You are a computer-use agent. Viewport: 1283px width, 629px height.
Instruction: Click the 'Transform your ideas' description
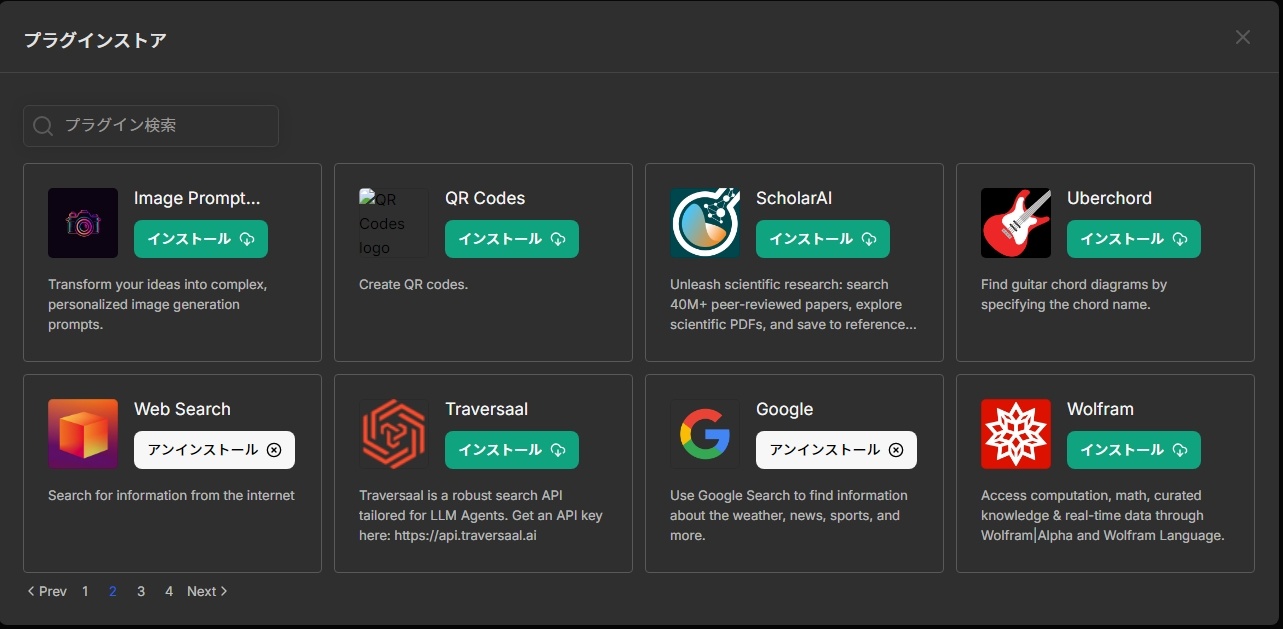(x=157, y=304)
